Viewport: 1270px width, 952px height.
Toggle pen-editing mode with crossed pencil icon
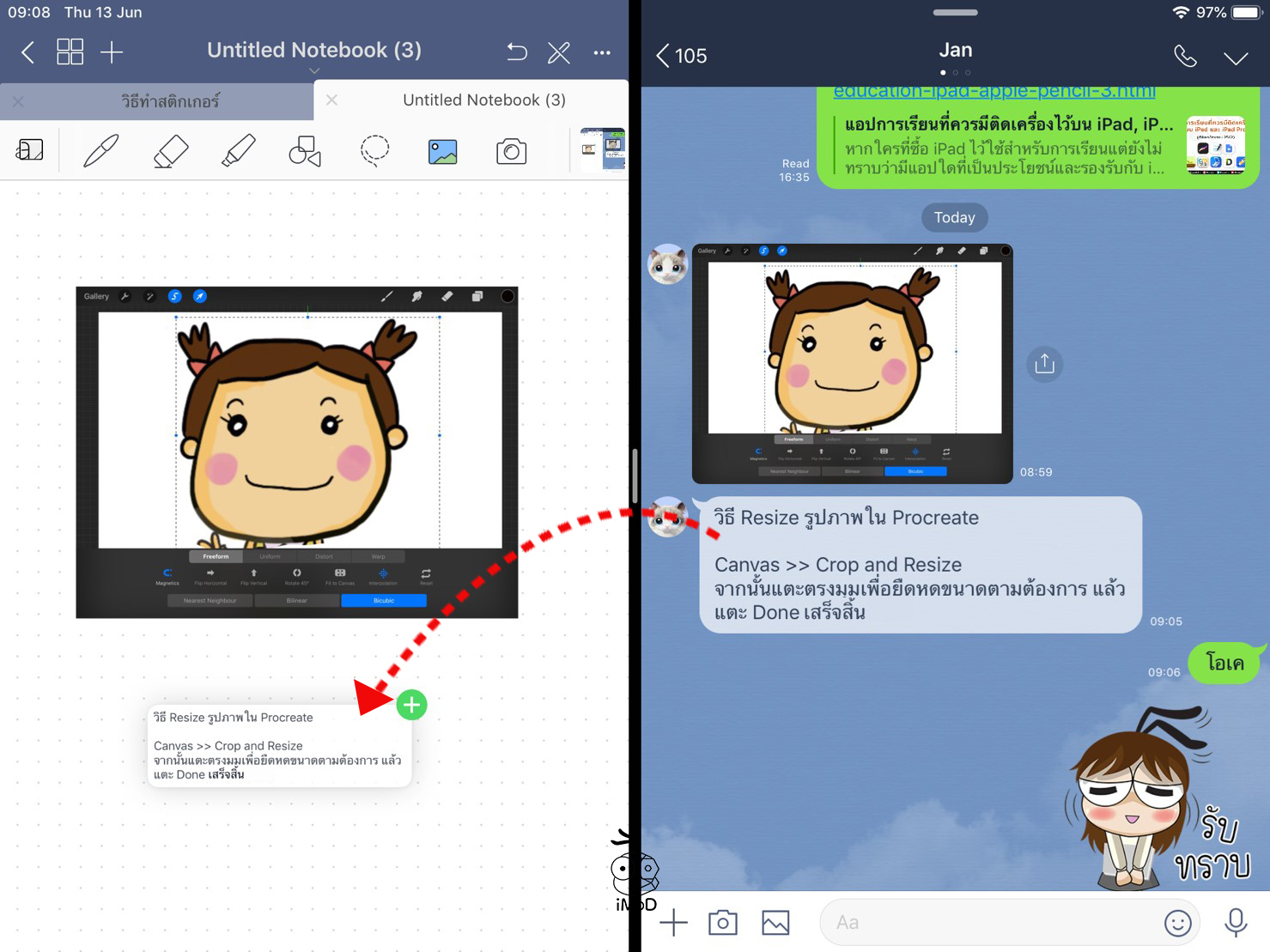pyautogui.click(x=559, y=52)
